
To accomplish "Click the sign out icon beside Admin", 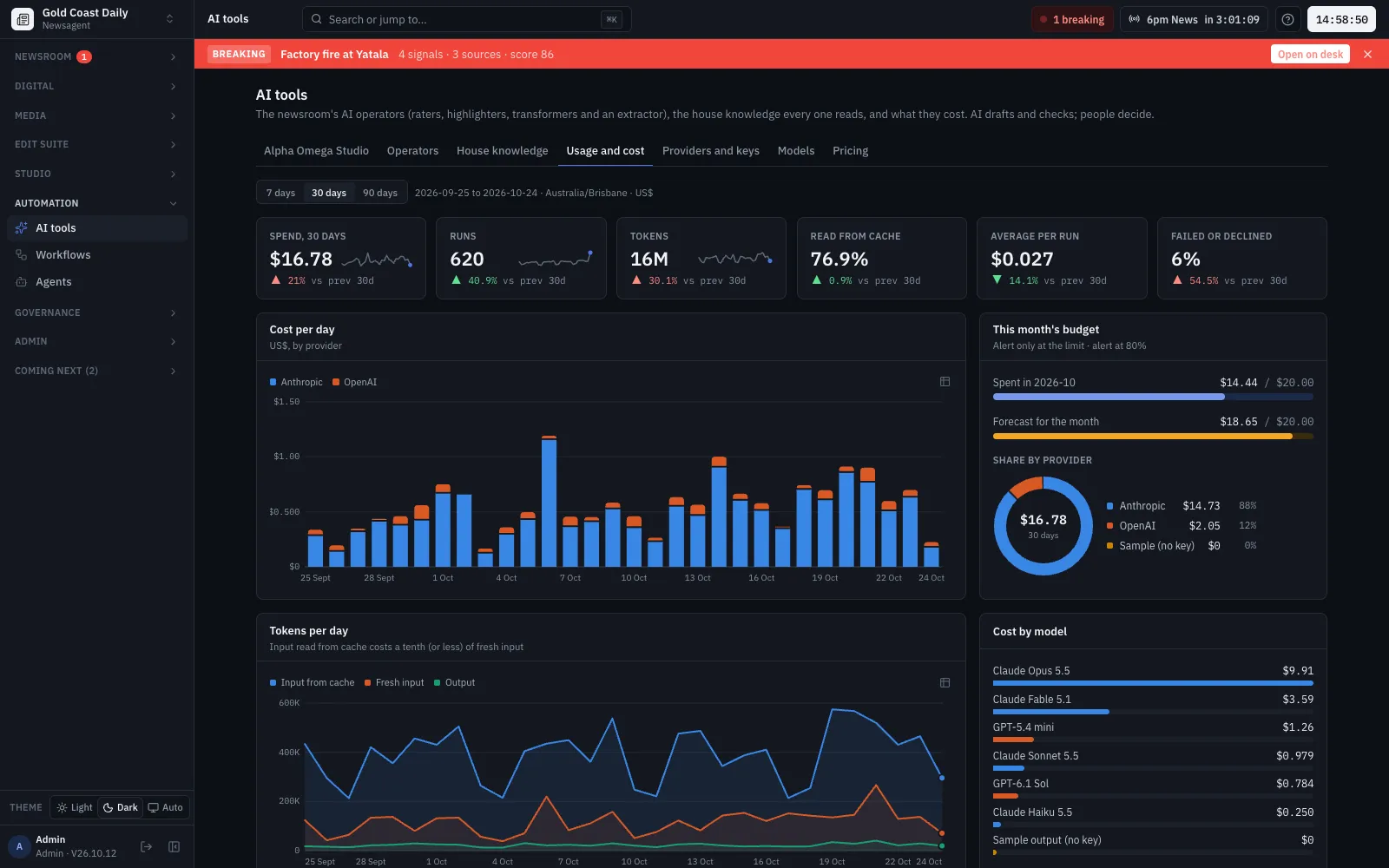I will click(147, 846).
